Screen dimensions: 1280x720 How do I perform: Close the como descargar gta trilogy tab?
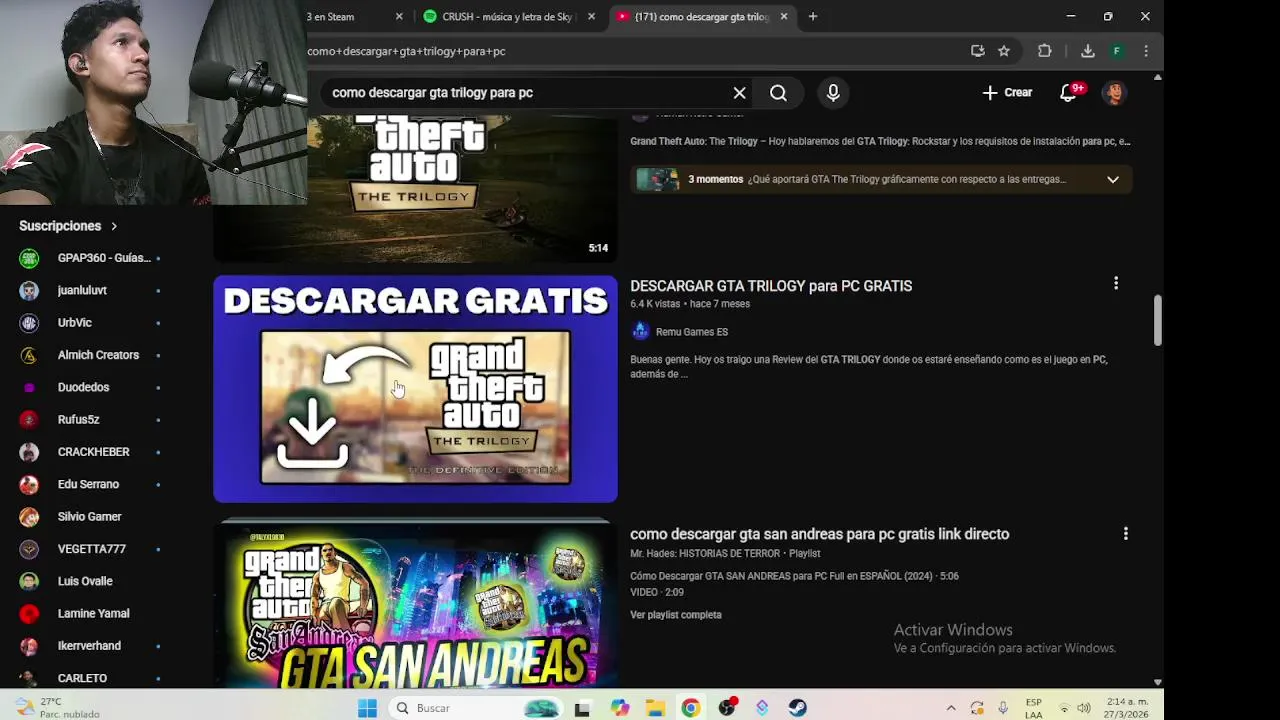point(784,17)
